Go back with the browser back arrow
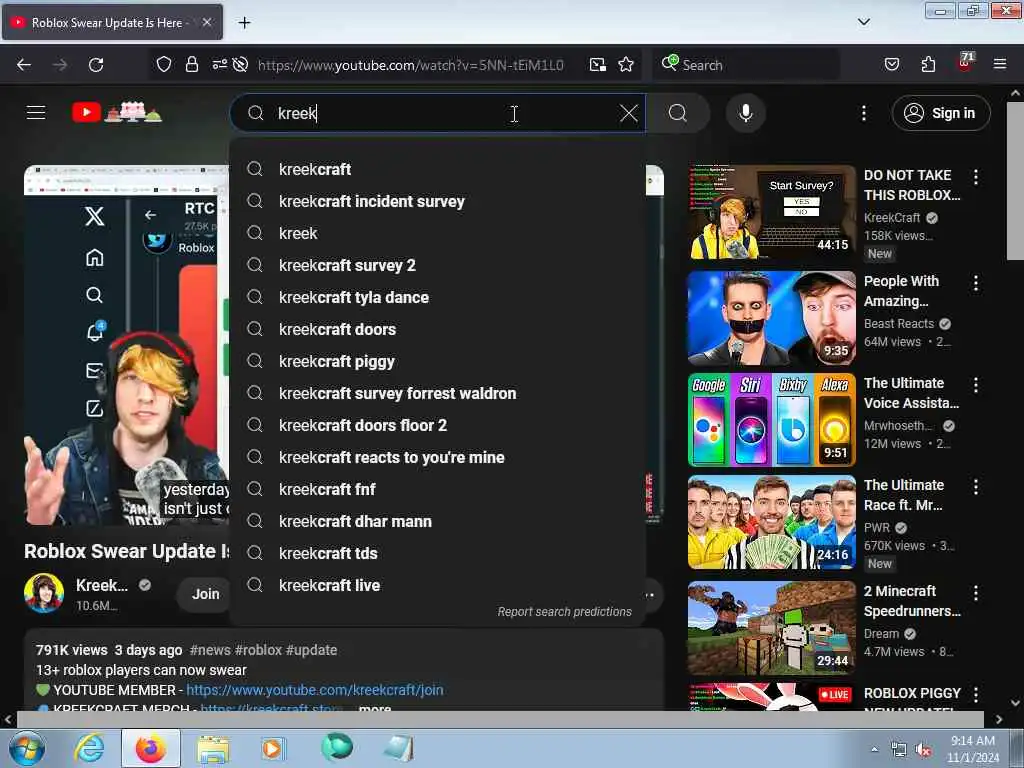This screenshot has width=1024, height=768. coord(24,65)
